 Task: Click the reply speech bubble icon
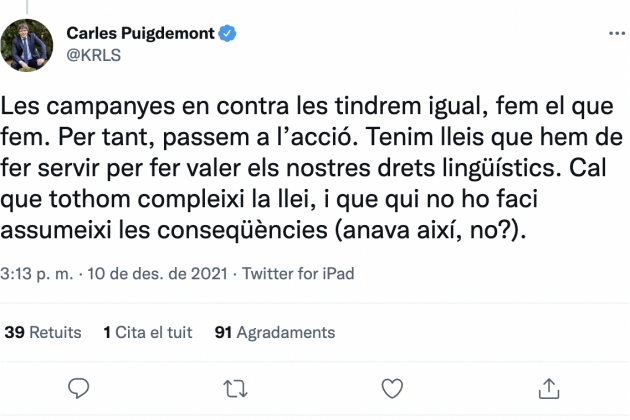tap(78, 388)
